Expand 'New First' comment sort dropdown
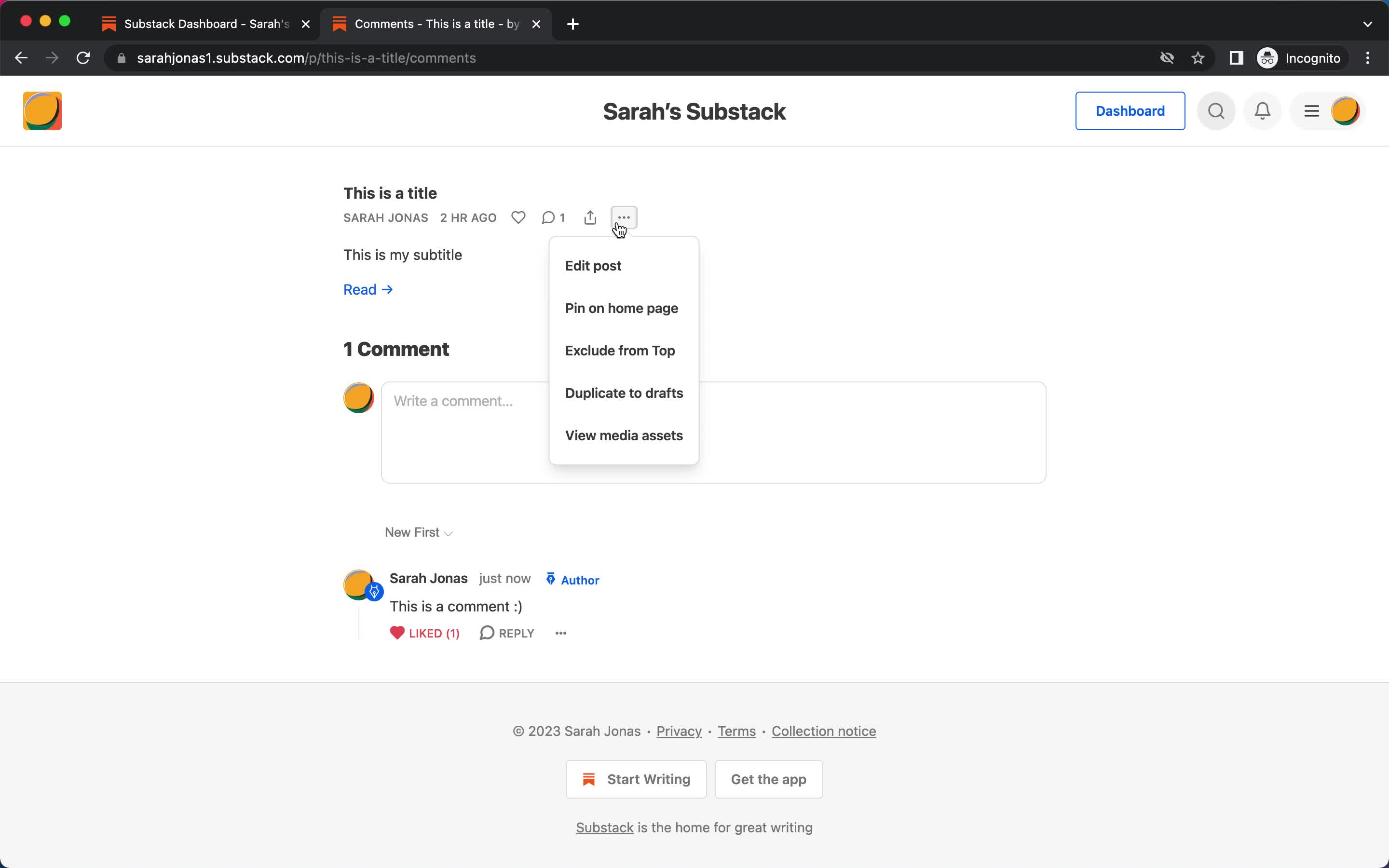 [418, 532]
